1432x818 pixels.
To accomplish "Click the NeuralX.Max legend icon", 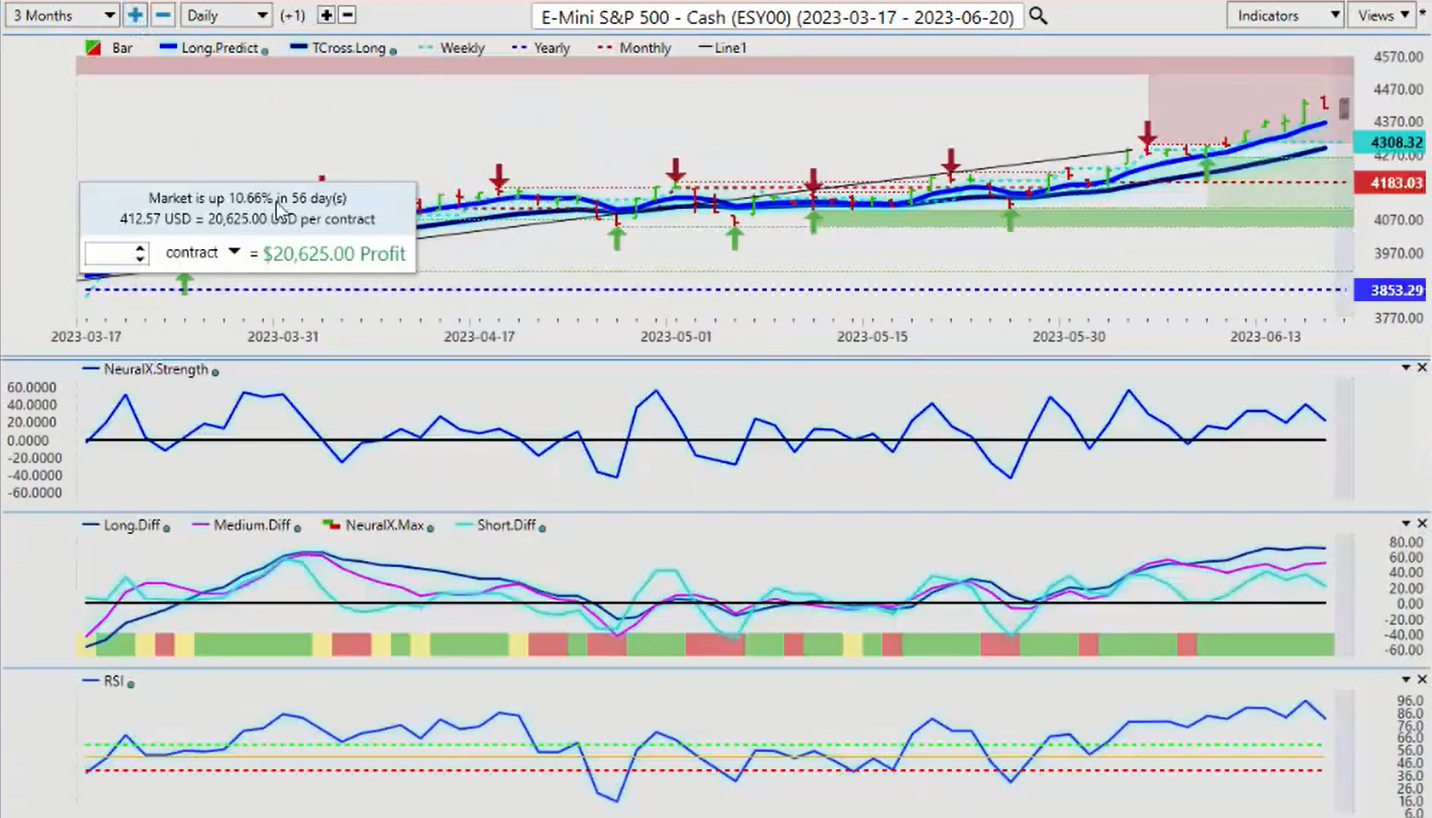I will click(x=332, y=525).
